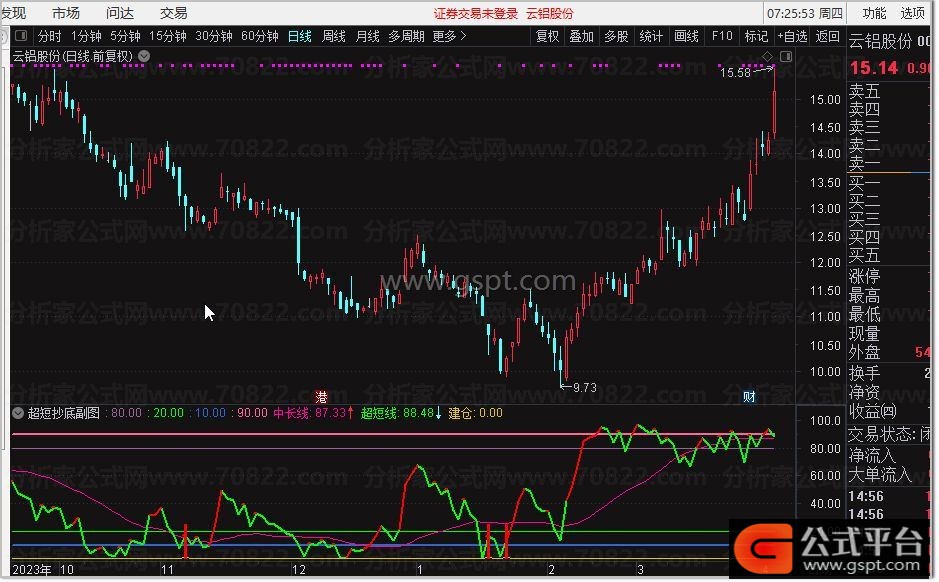The width and height of the screenshot is (939, 582).
Task: Open the 交易 menu
Action: 174,13
